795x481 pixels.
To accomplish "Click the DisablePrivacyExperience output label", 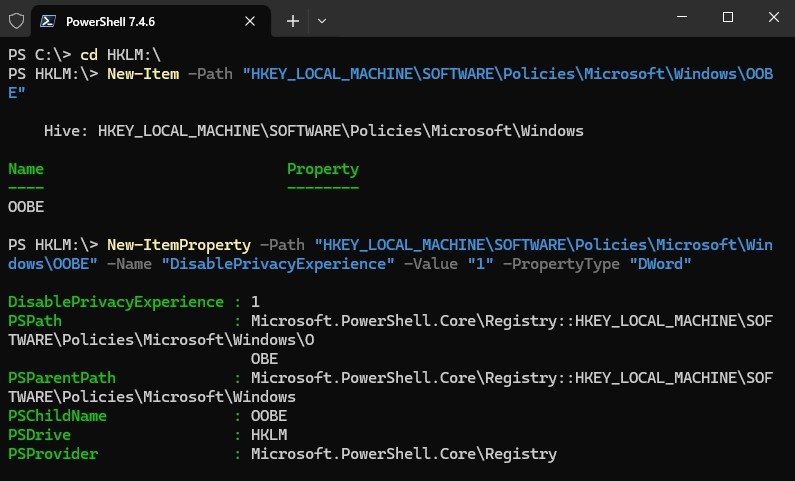I will 115,301.
